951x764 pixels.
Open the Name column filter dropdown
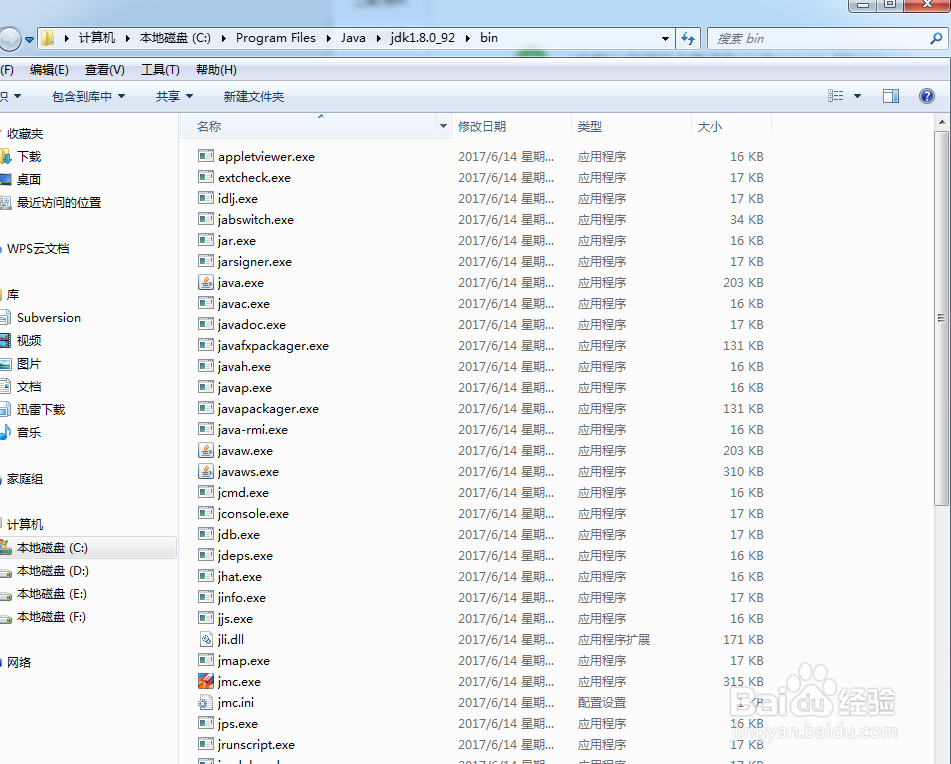click(x=443, y=126)
